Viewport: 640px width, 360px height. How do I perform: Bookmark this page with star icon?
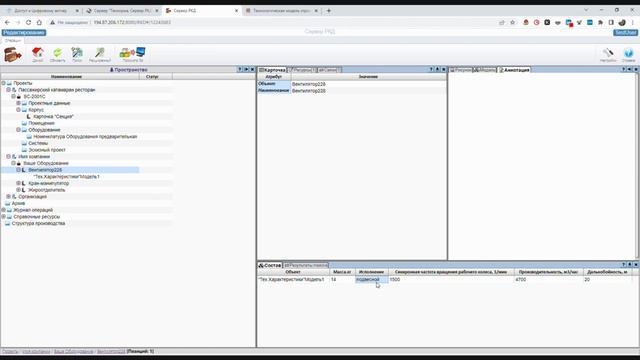click(513, 22)
